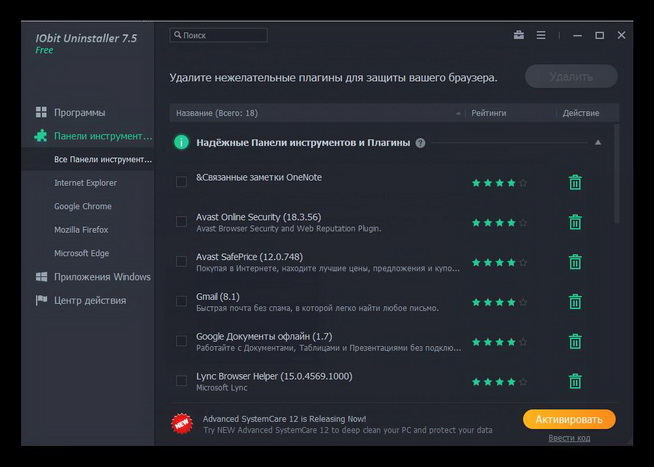Click the green info icon beside Надёжные Панели
Image resolution: width=654 pixels, height=467 pixels.
(181, 143)
